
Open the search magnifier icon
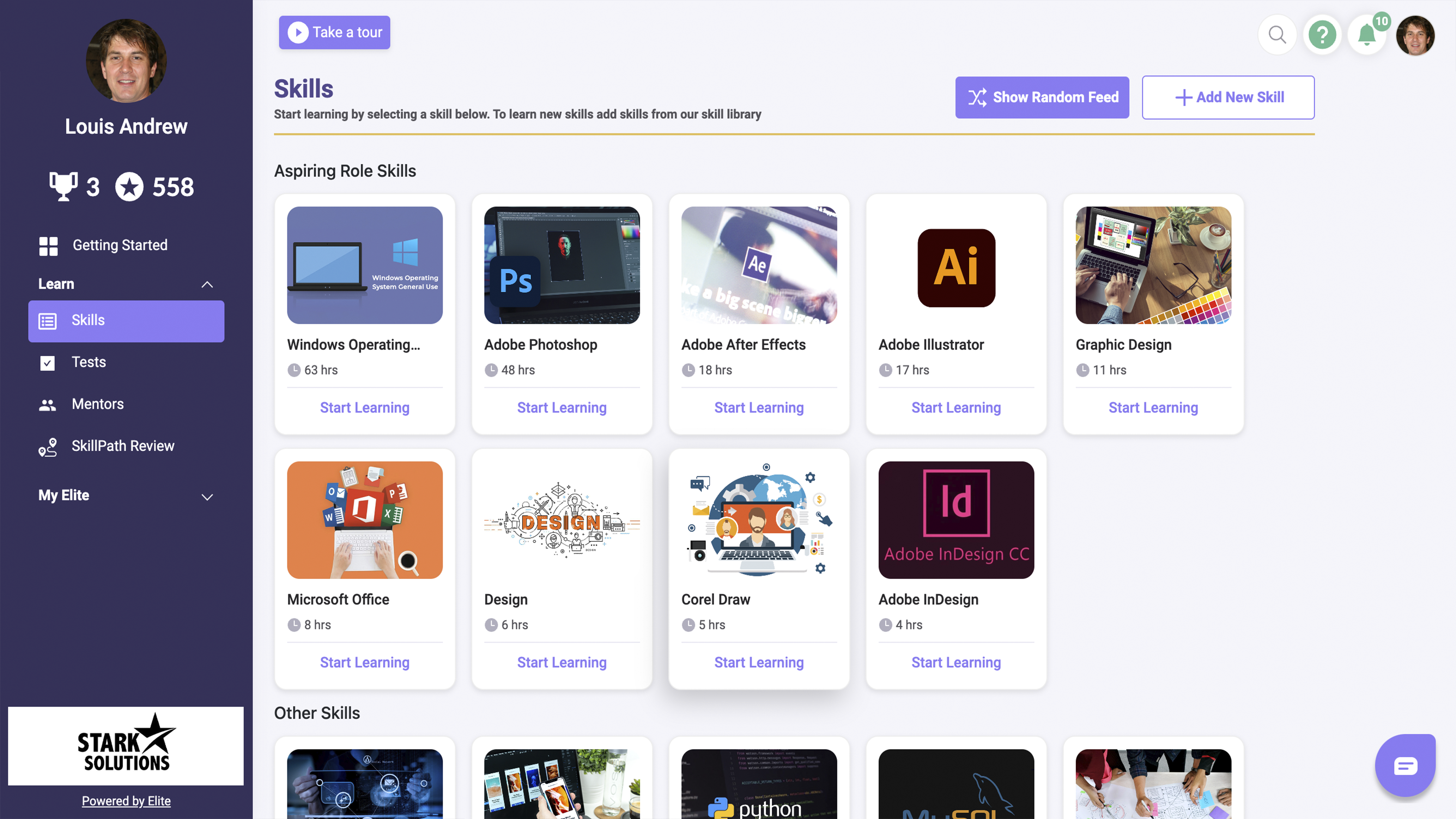click(1277, 35)
